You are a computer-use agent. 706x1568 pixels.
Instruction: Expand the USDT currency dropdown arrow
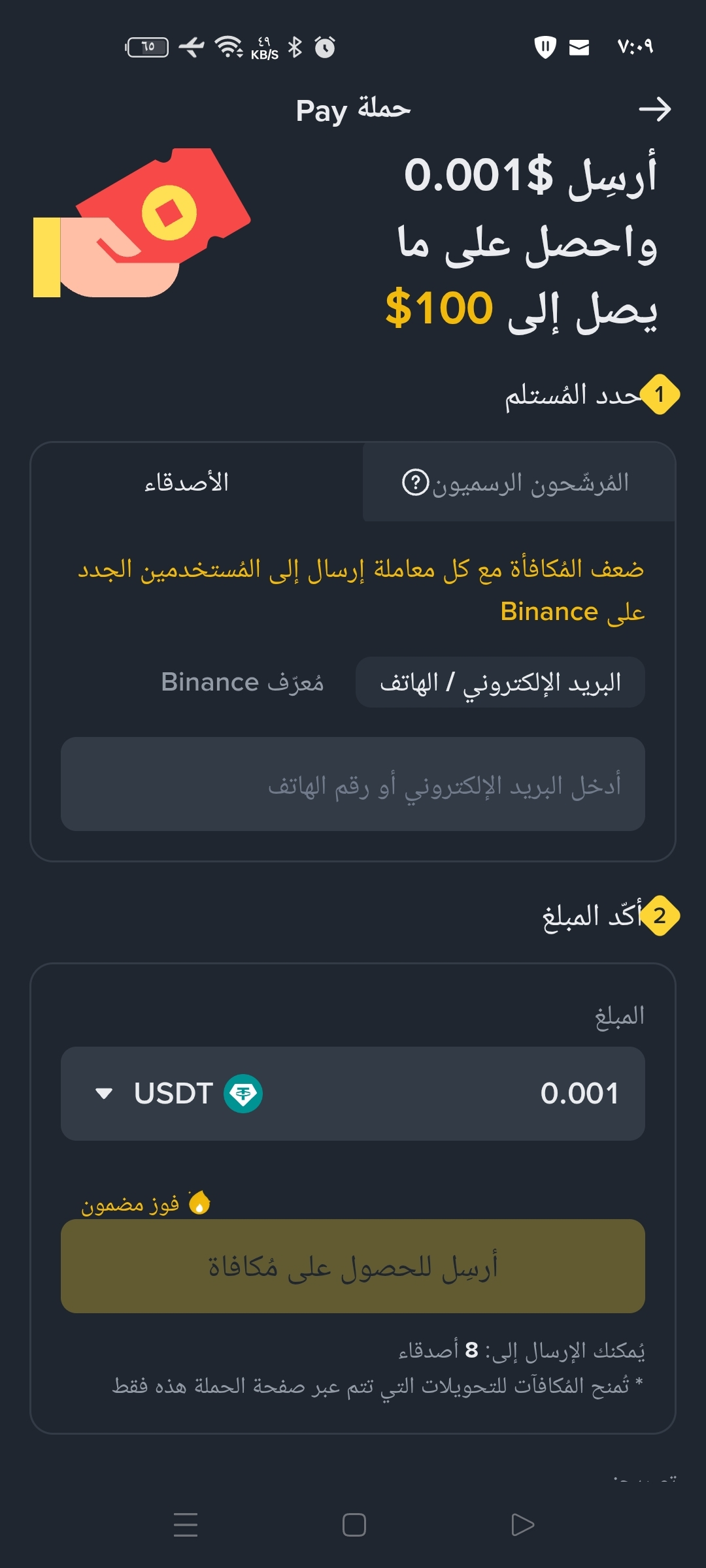pos(104,1094)
